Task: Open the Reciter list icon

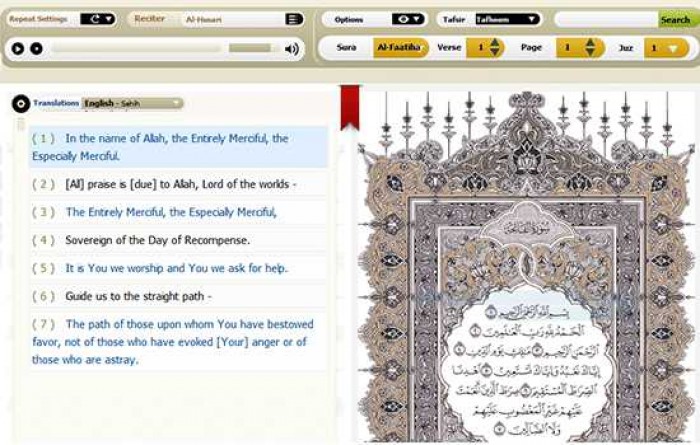Action: (x=294, y=19)
